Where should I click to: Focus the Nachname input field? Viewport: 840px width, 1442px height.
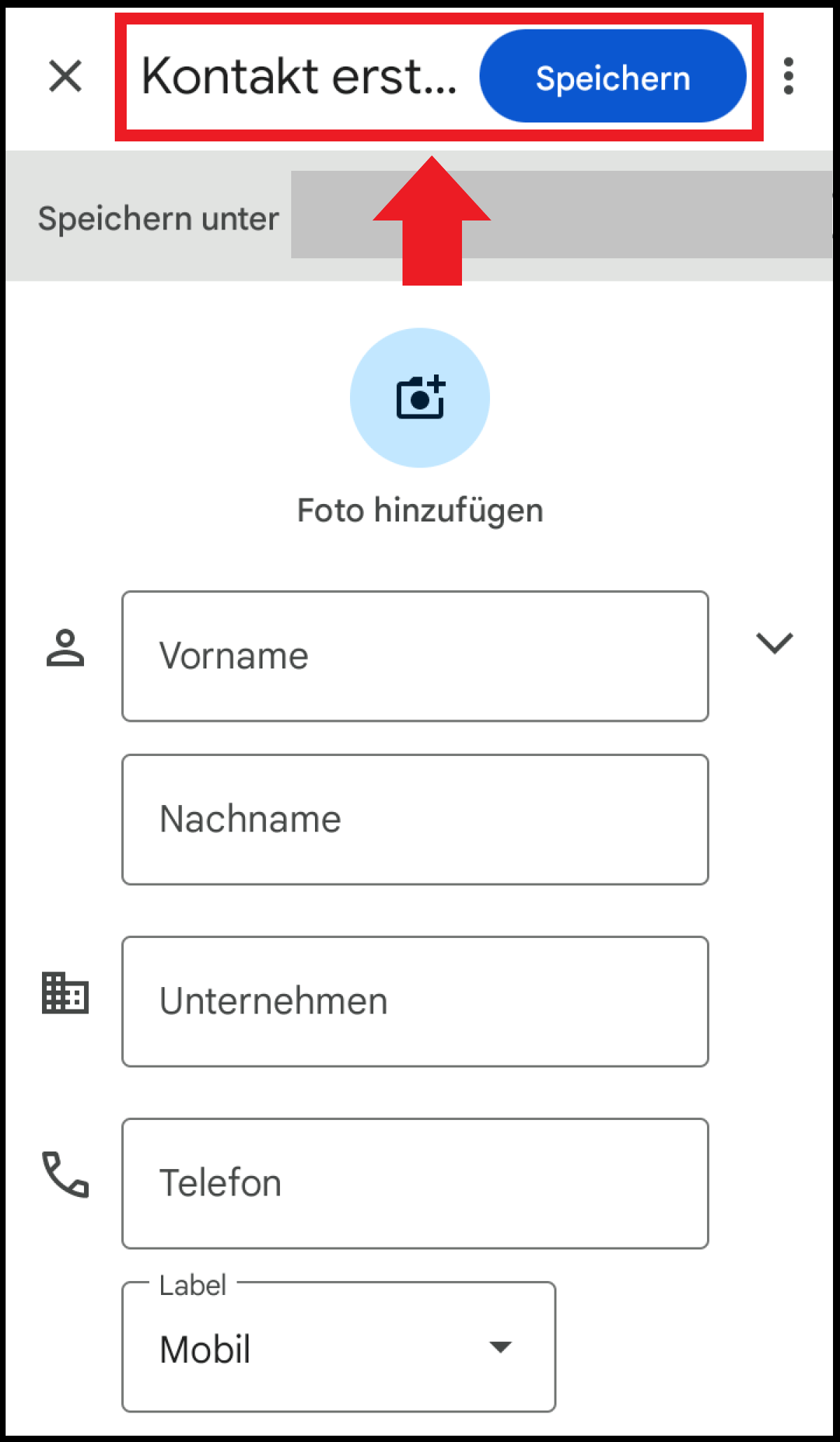(x=415, y=820)
